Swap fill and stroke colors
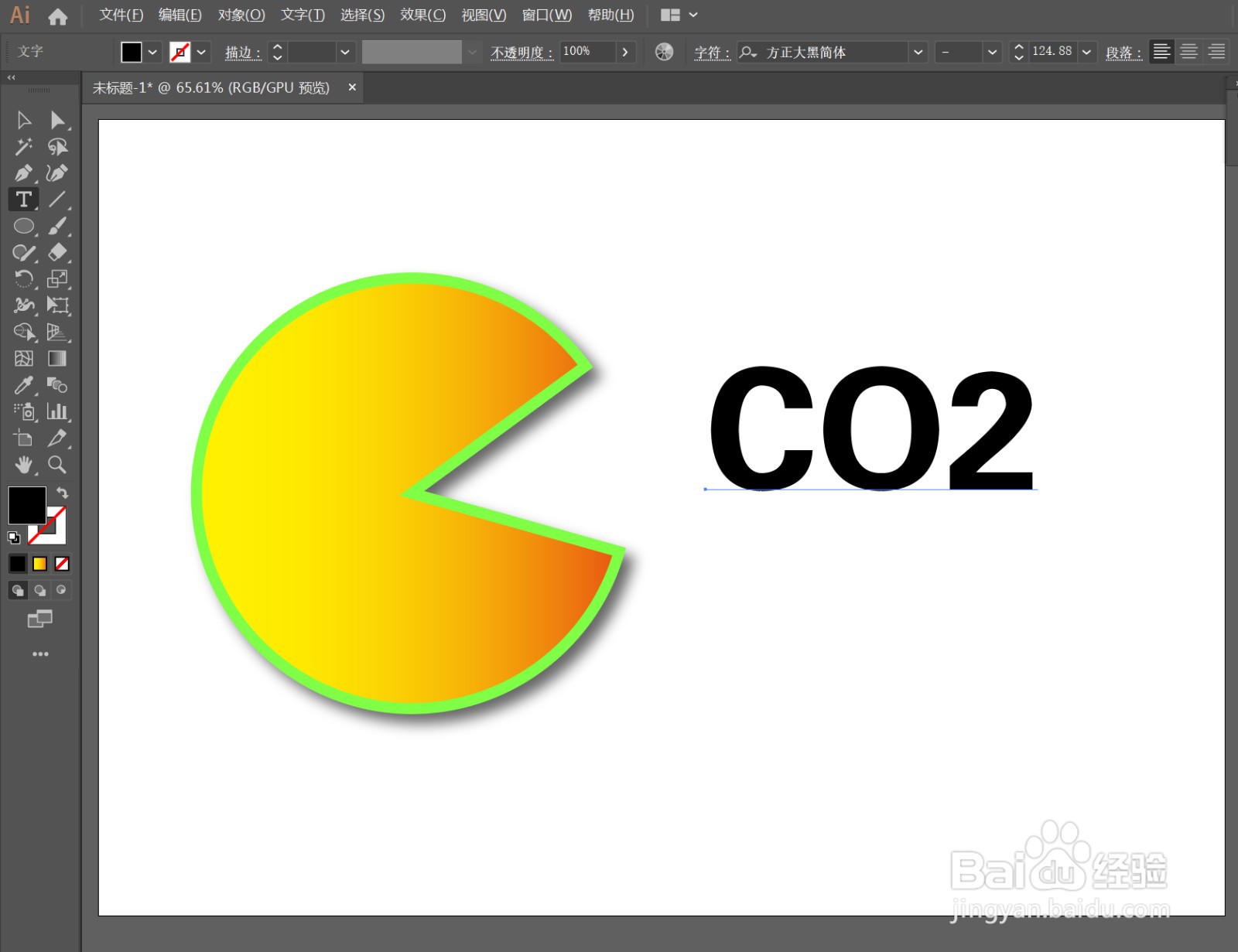The height and width of the screenshot is (952, 1238). pos(63,493)
